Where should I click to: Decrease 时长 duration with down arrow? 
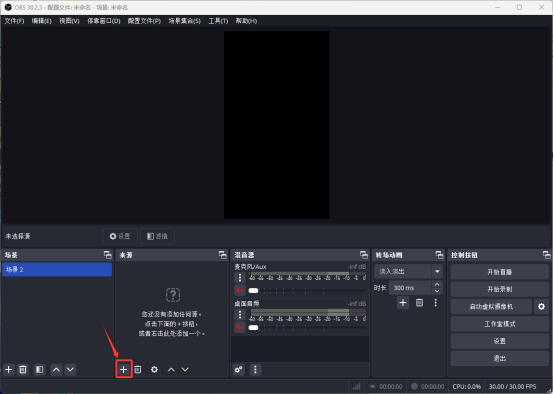click(x=437, y=291)
